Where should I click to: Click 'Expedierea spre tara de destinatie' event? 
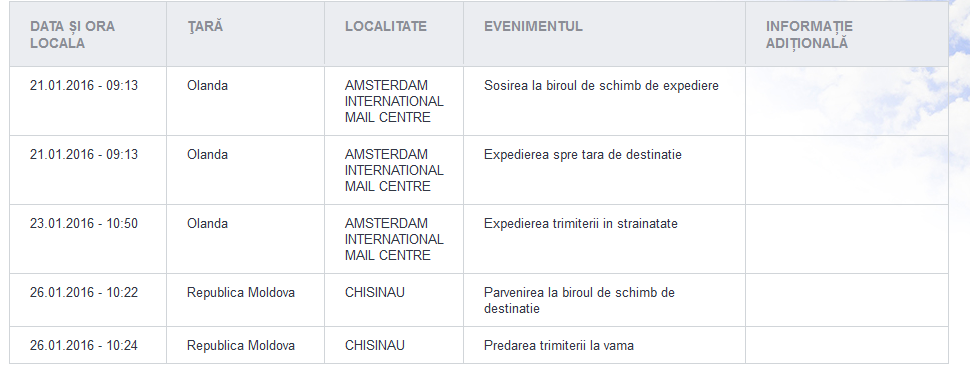click(583, 155)
